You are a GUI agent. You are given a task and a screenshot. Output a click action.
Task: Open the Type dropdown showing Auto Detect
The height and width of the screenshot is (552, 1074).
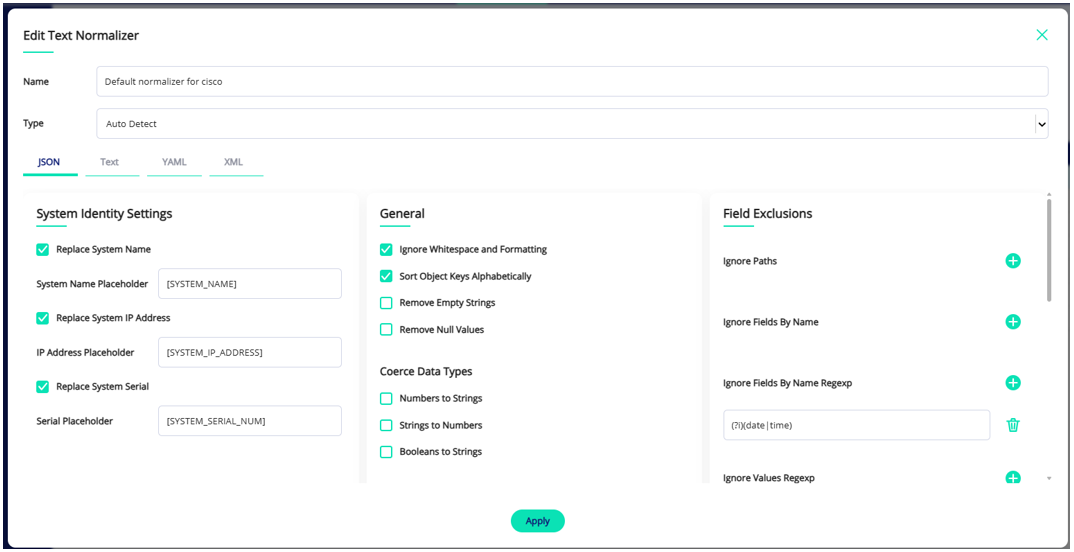(572, 124)
